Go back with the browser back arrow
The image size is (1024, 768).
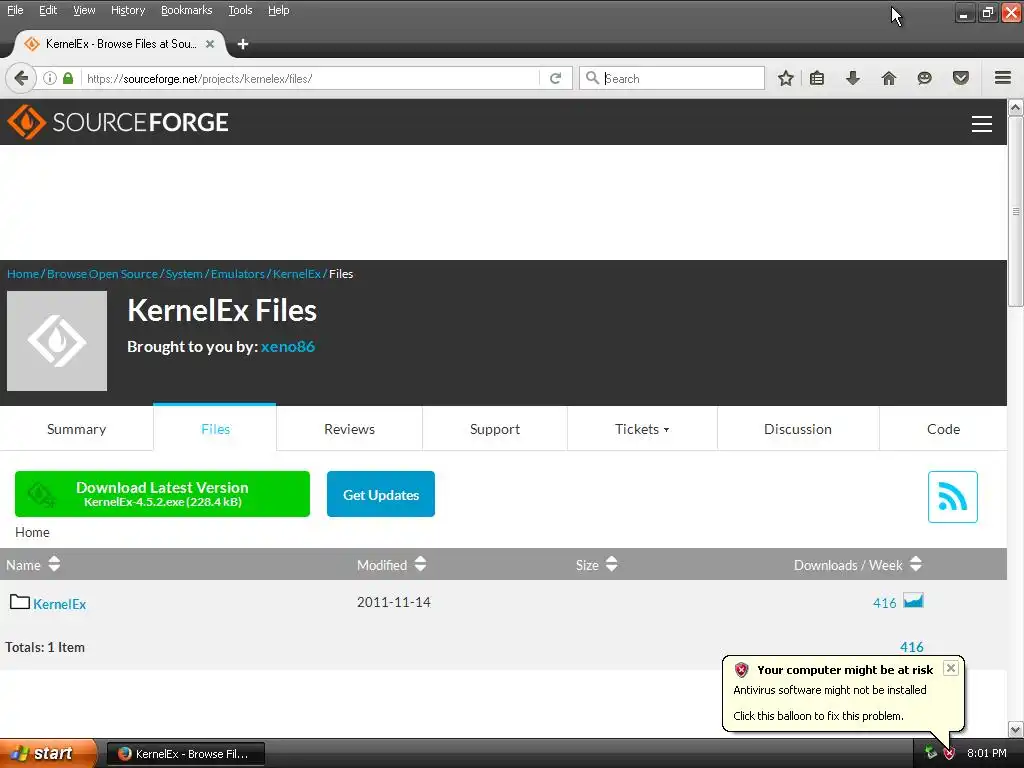(21, 78)
